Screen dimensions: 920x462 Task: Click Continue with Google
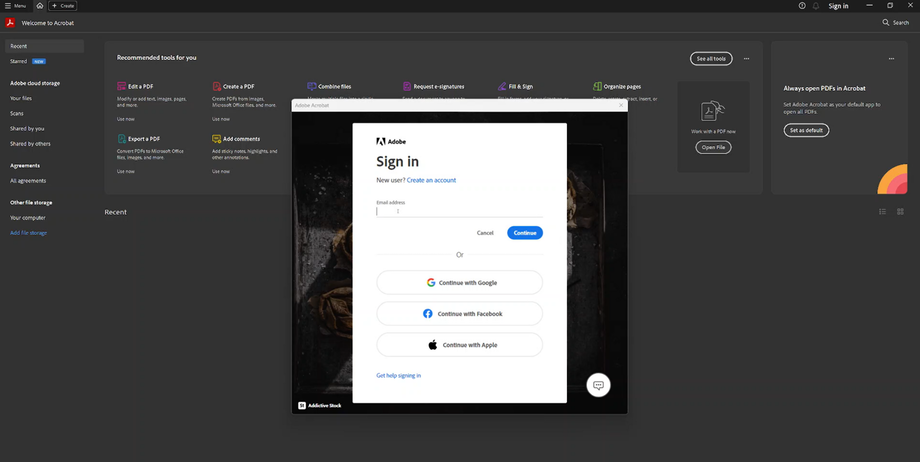point(459,282)
